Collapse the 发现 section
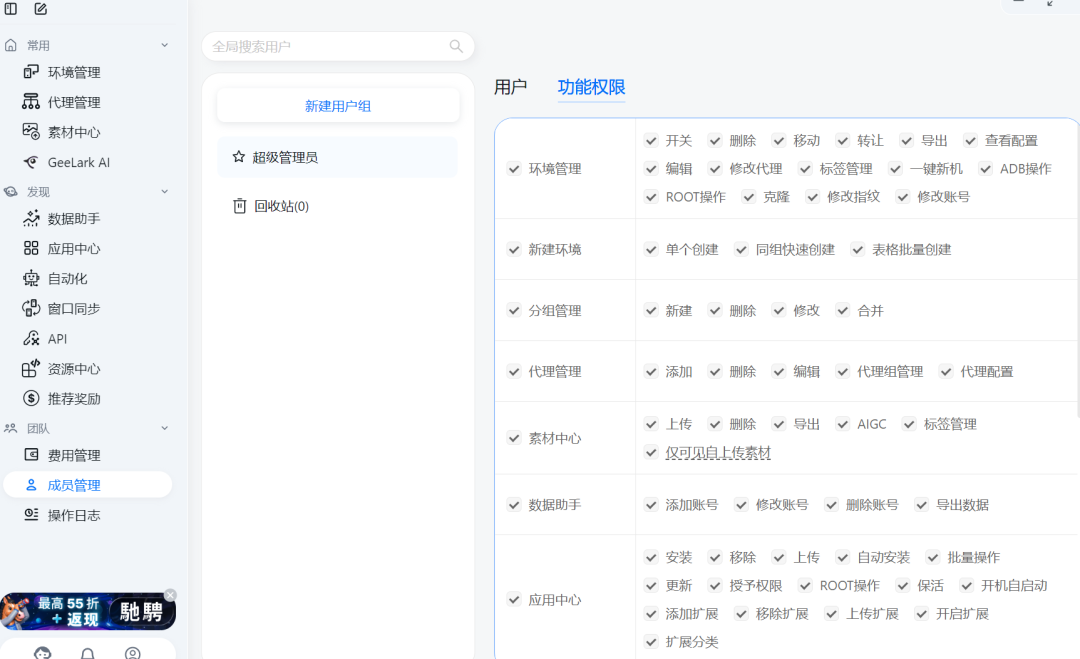This screenshot has width=1080, height=659. (164, 191)
